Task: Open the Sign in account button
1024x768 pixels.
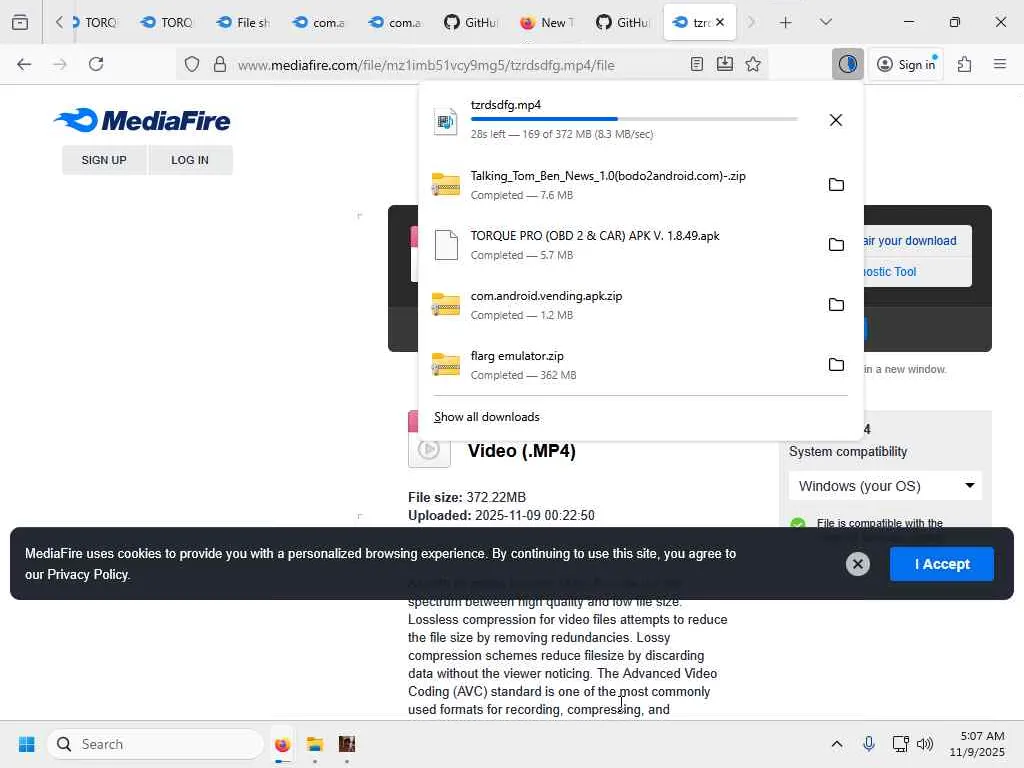Action: coord(906,64)
